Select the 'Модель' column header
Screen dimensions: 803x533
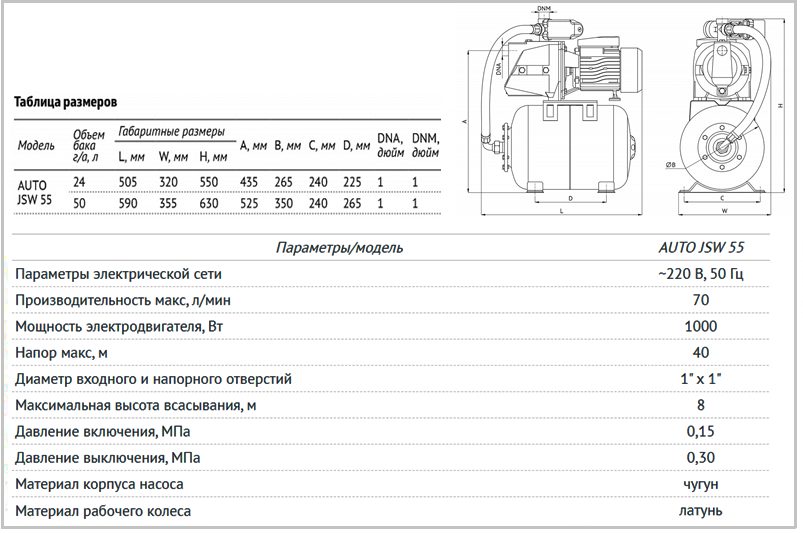(x=36, y=145)
